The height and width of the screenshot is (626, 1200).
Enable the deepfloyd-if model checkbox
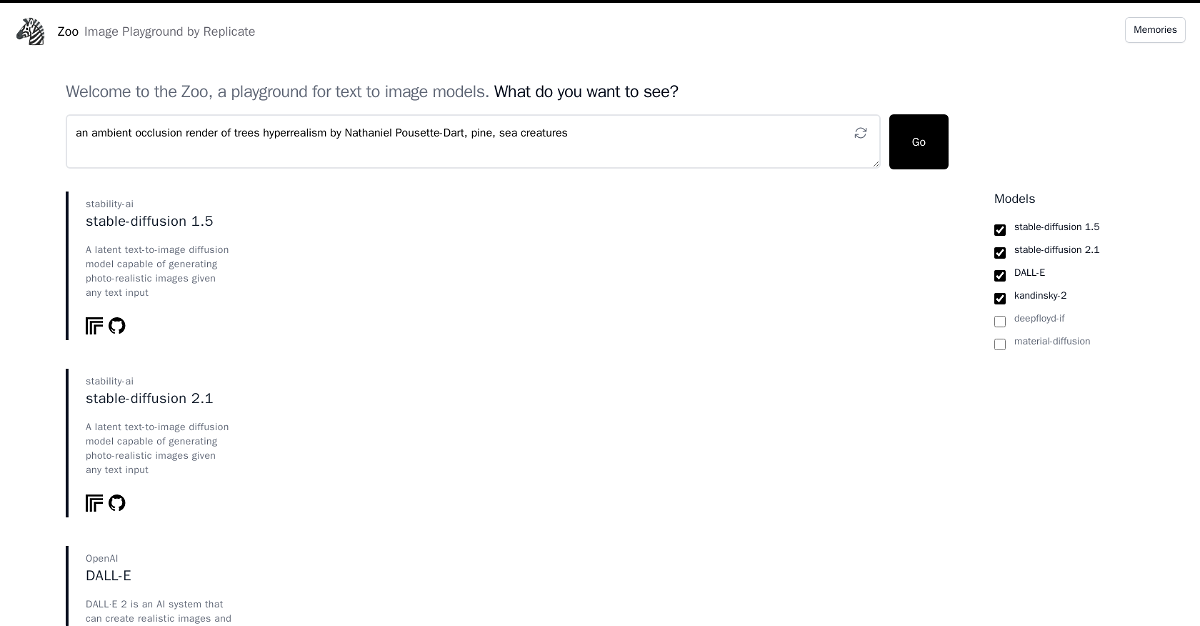click(1000, 322)
